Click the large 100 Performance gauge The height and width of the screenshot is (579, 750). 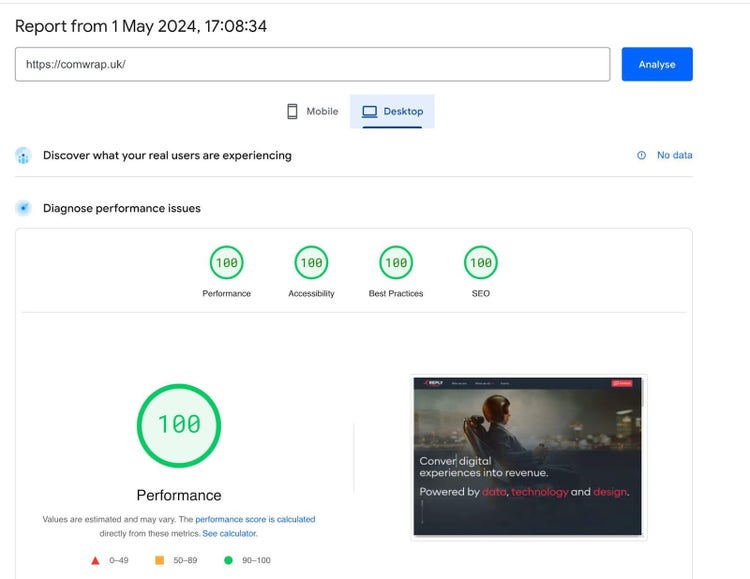pyautogui.click(x=179, y=425)
